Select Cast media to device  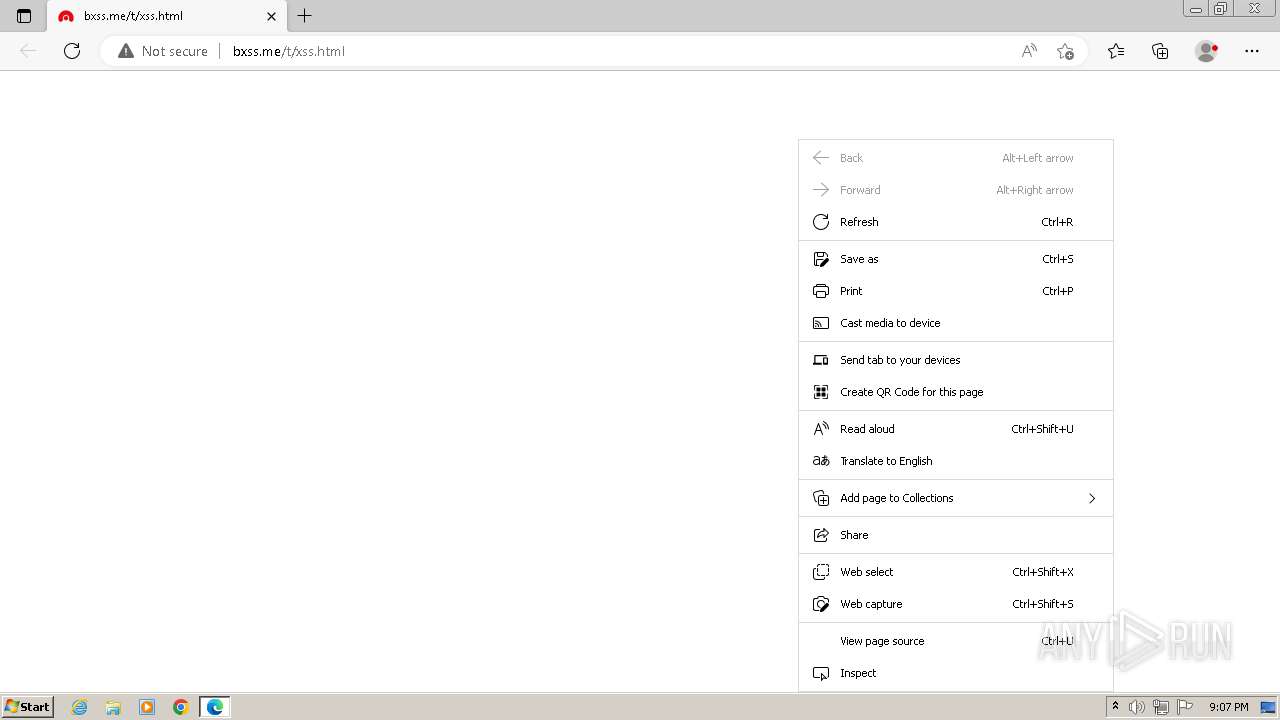(x=956, y=323)
